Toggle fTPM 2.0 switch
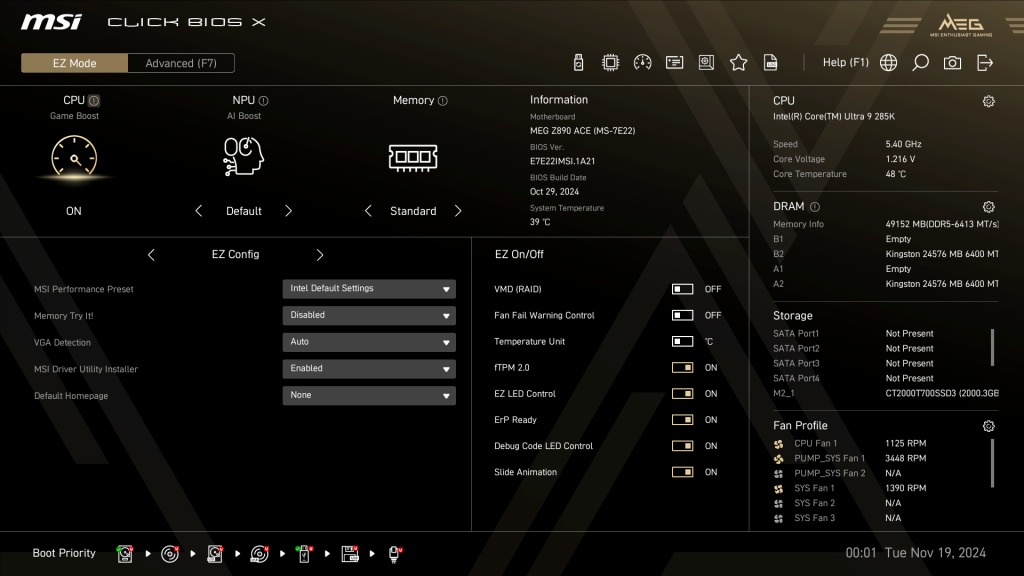The width and height of the screenshot is (1024, 576). coord(682,367)
